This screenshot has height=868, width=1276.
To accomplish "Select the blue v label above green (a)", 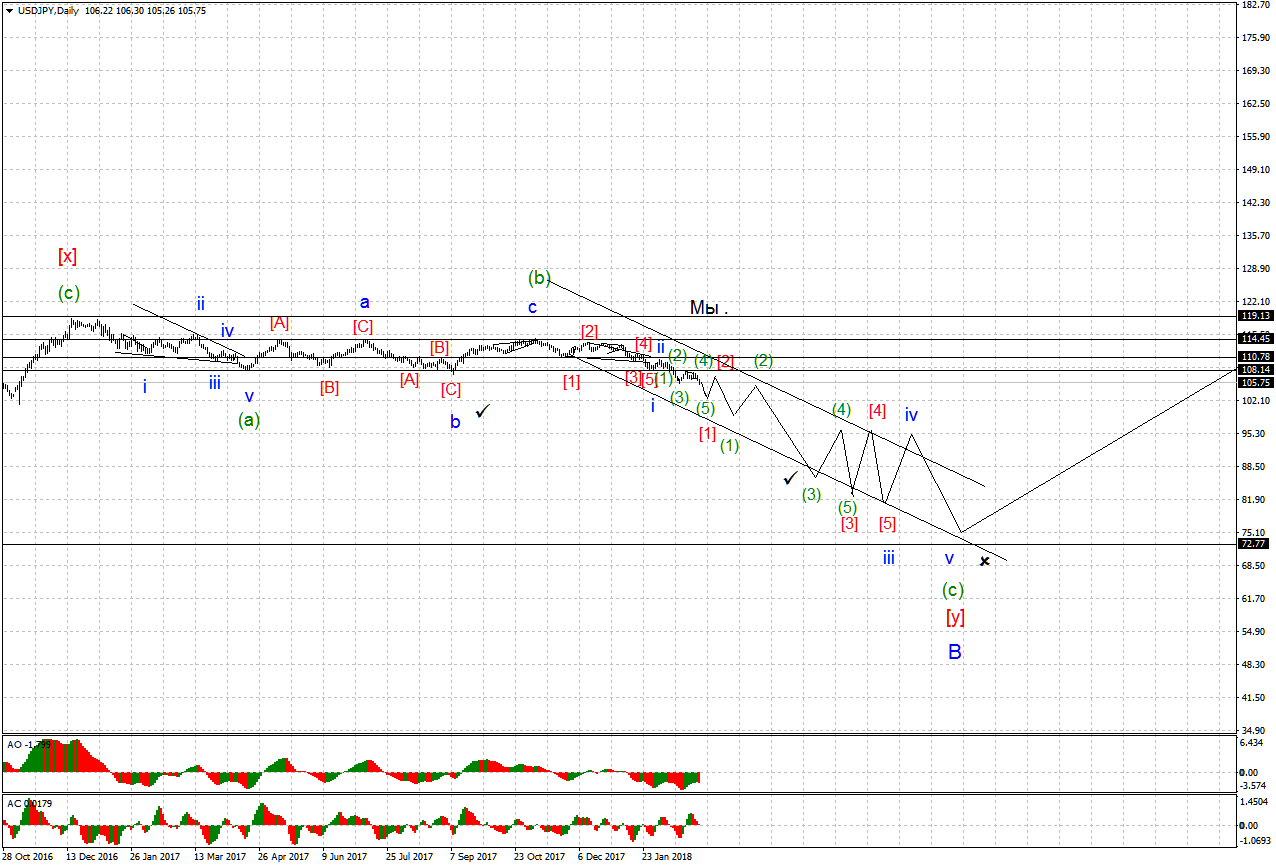I will pos(249,396).
